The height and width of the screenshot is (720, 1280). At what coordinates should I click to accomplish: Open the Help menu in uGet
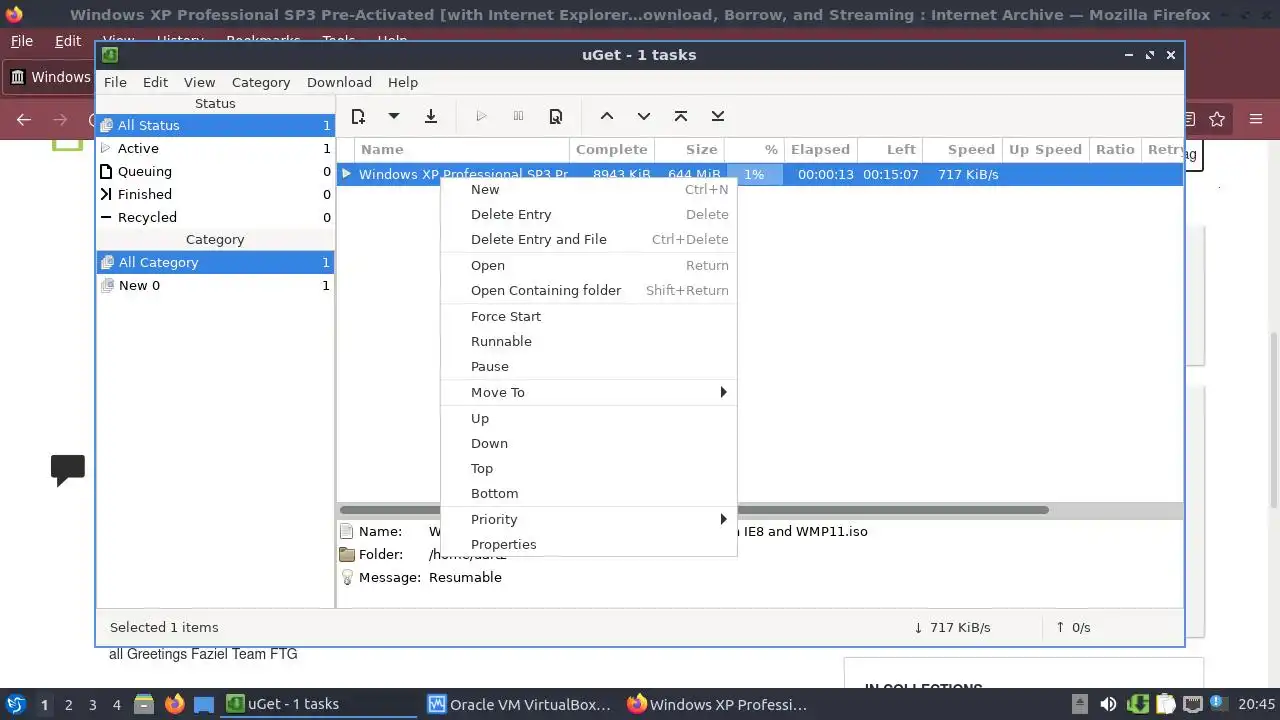[403, 82]
